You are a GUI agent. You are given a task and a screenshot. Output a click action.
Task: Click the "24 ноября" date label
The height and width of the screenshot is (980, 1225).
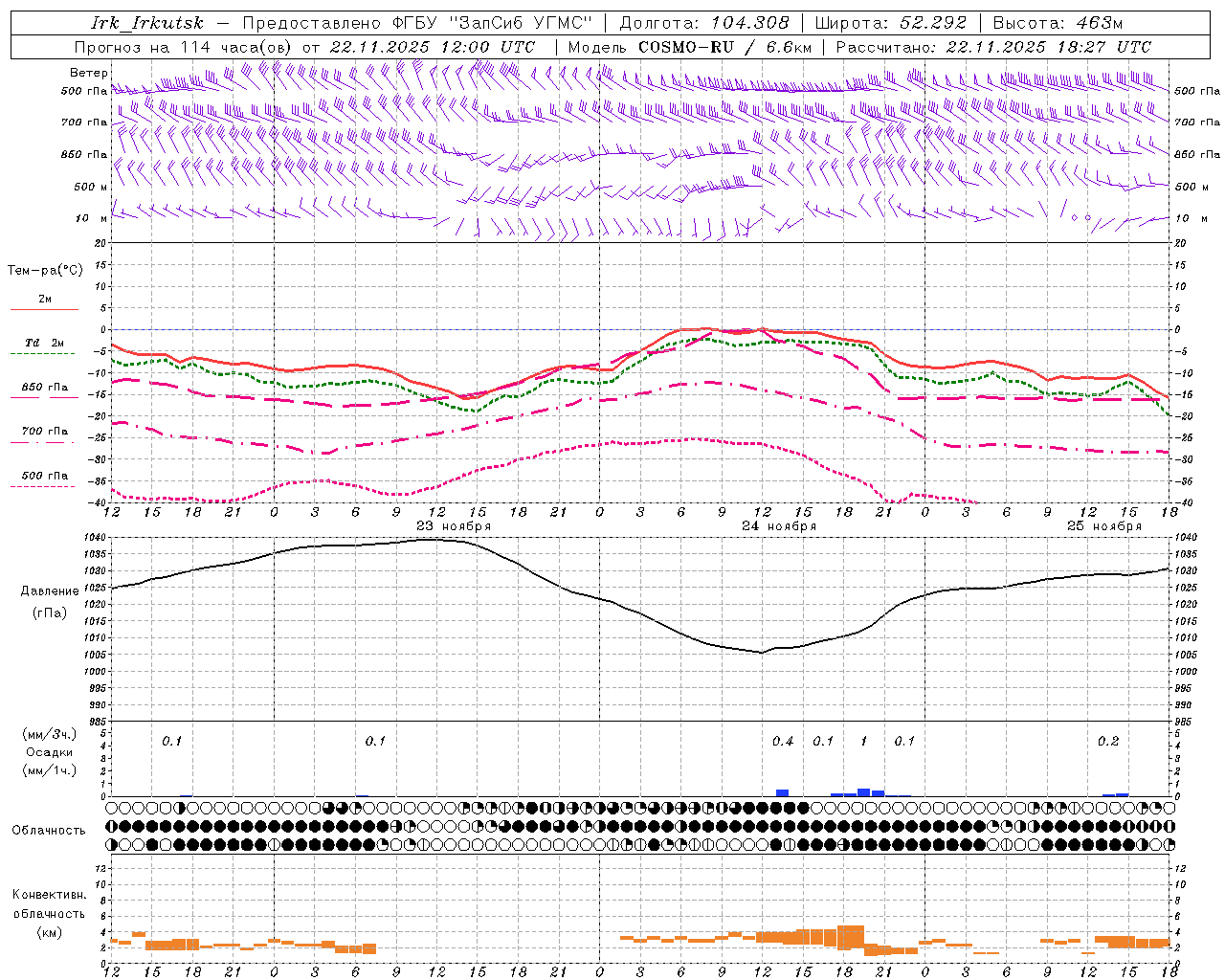(x=779, y=525)
